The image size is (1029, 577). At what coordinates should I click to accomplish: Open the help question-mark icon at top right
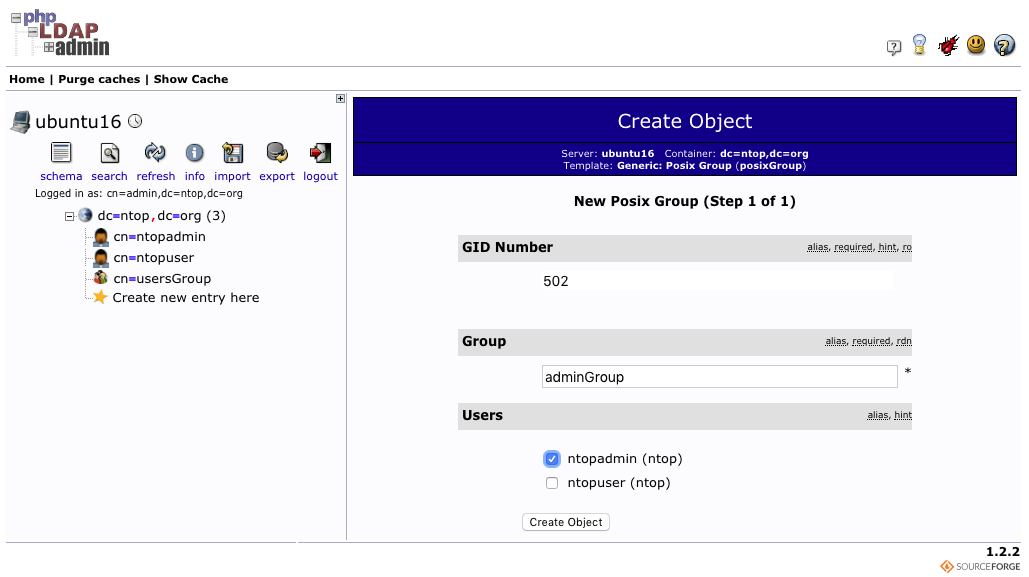[1004, 45]
